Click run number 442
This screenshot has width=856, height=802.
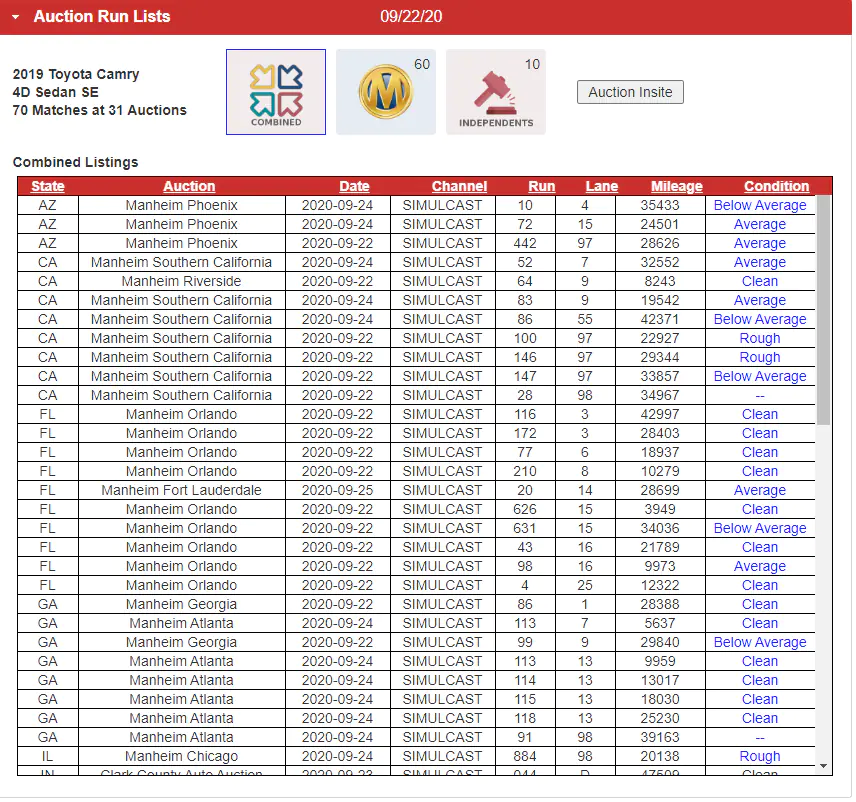[x=526, y=243]
